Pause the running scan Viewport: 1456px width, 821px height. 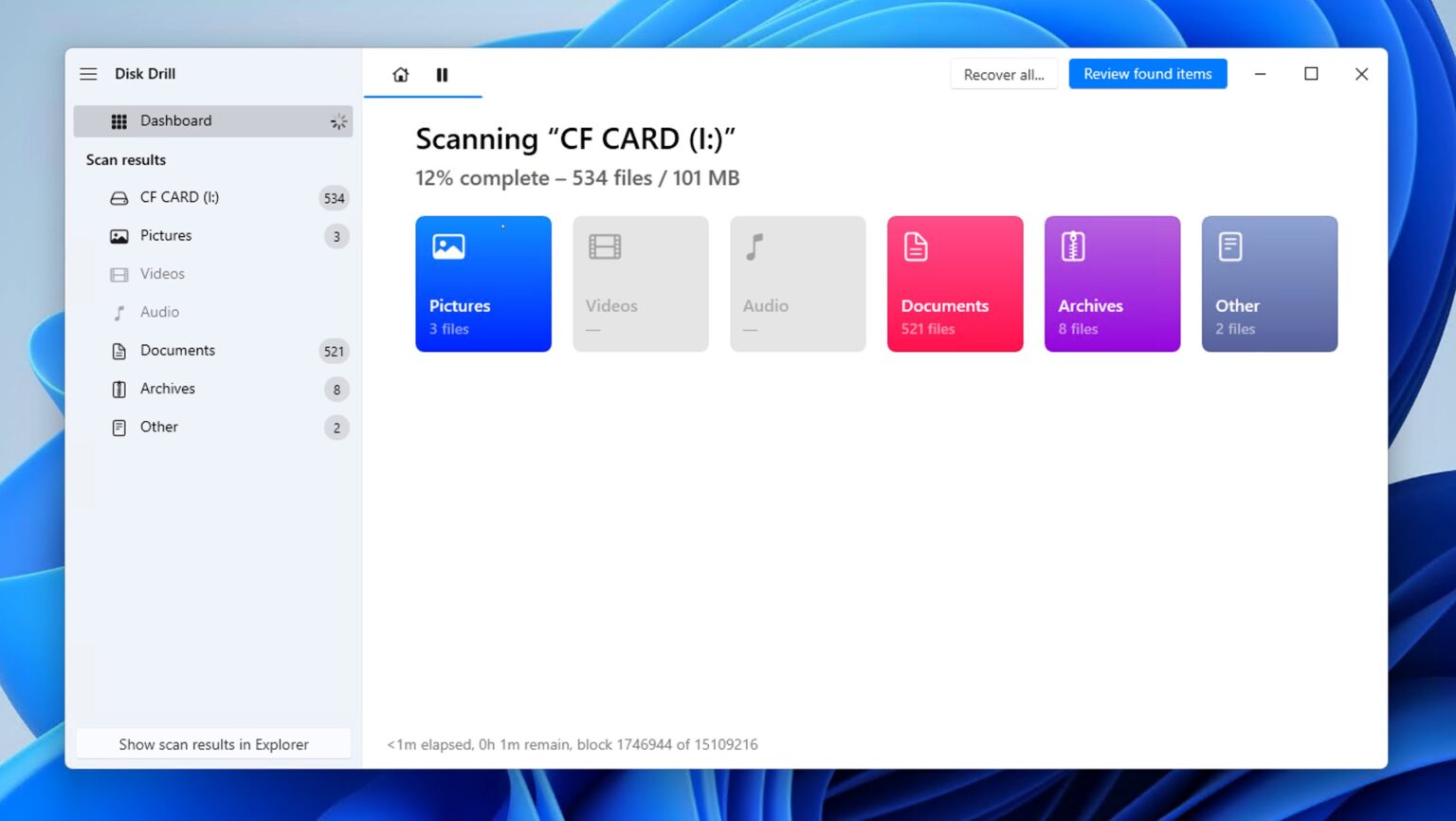tap(442, 75)
